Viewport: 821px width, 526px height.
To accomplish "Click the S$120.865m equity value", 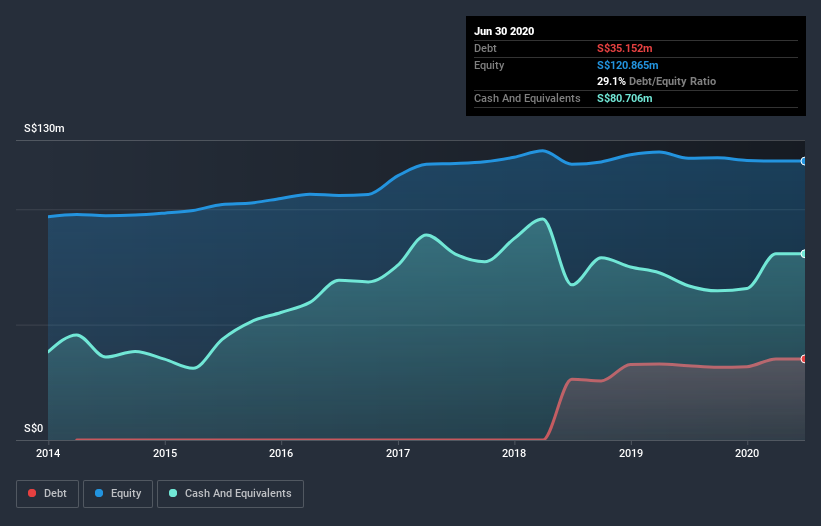I will pyautogui.click(x=628, y=65).
